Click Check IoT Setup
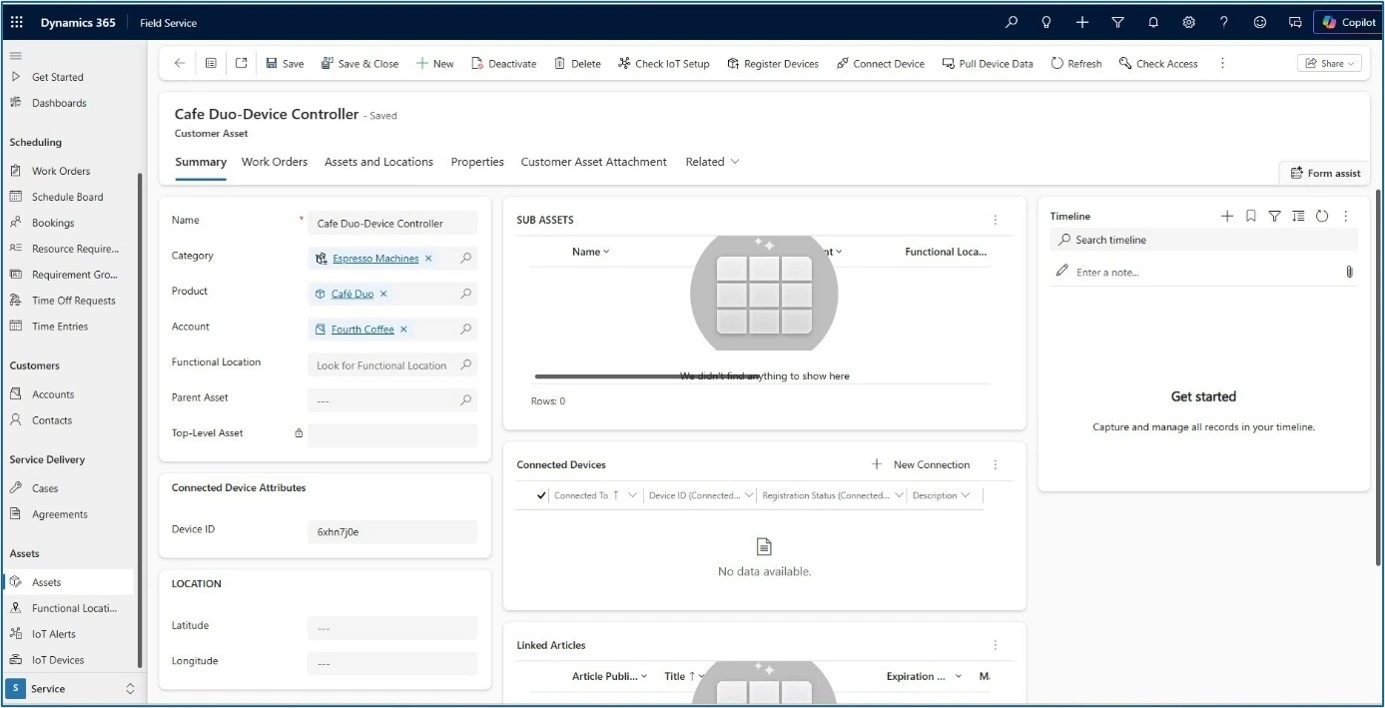Image resolution: width=1385 pixels, height=708 pixels. click(664, 63)
